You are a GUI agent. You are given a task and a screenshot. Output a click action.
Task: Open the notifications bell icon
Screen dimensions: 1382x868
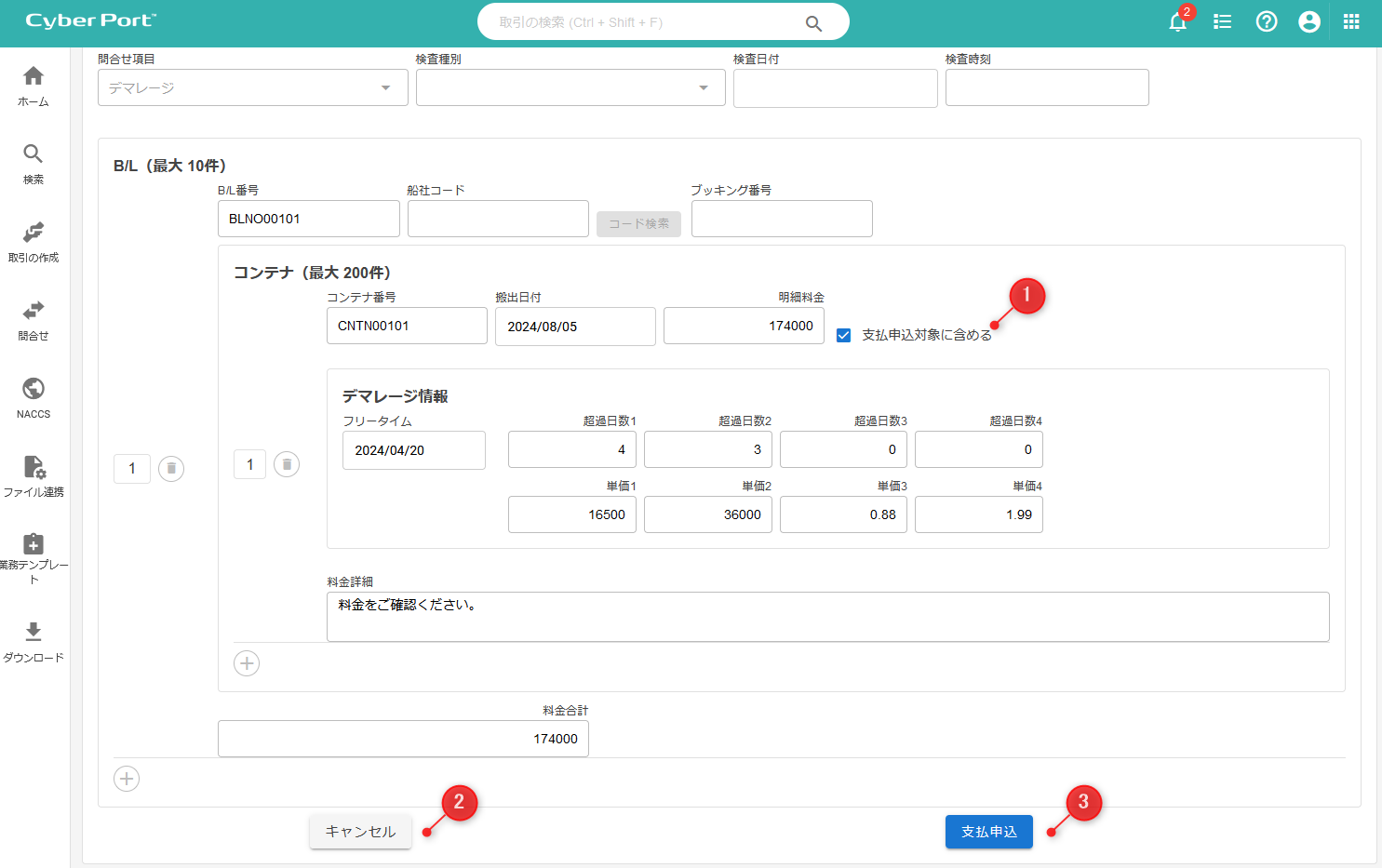1177,22
